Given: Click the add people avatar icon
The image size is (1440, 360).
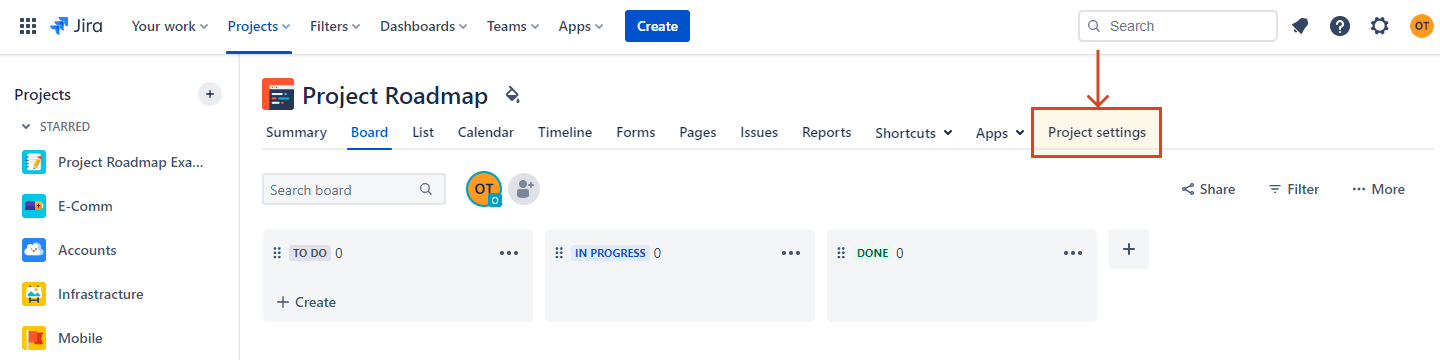Looking at the screenshot, I should point(524,189).
